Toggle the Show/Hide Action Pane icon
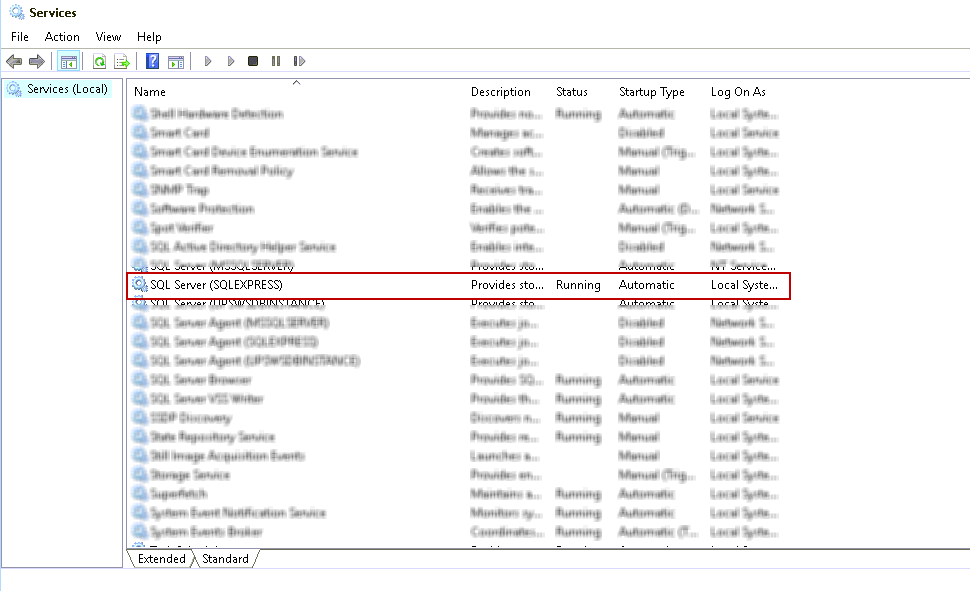The height and width of the screenshot is (591, 970). point(176,61)
